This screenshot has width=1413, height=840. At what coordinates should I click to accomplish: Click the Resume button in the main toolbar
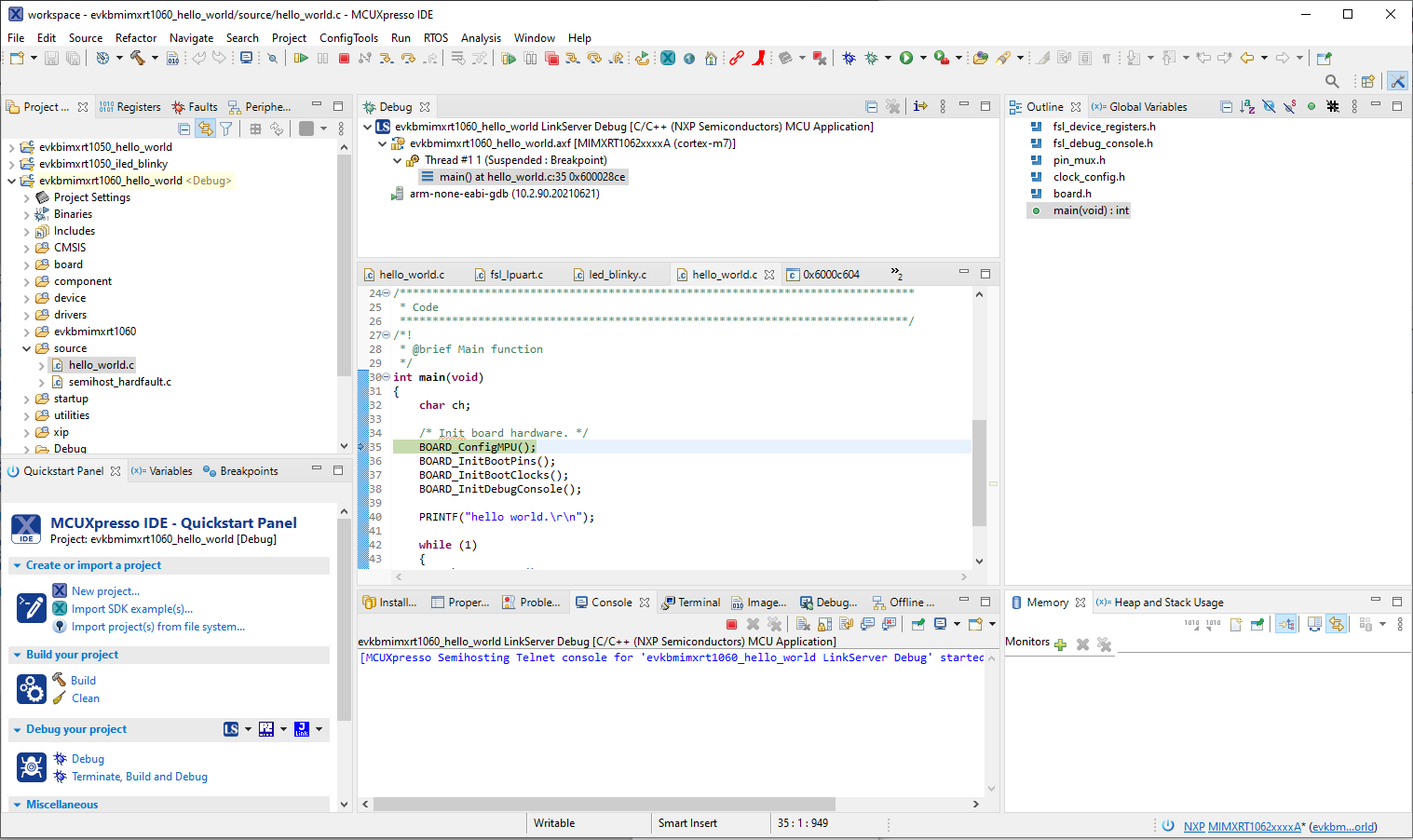click(x=301, y=58)
